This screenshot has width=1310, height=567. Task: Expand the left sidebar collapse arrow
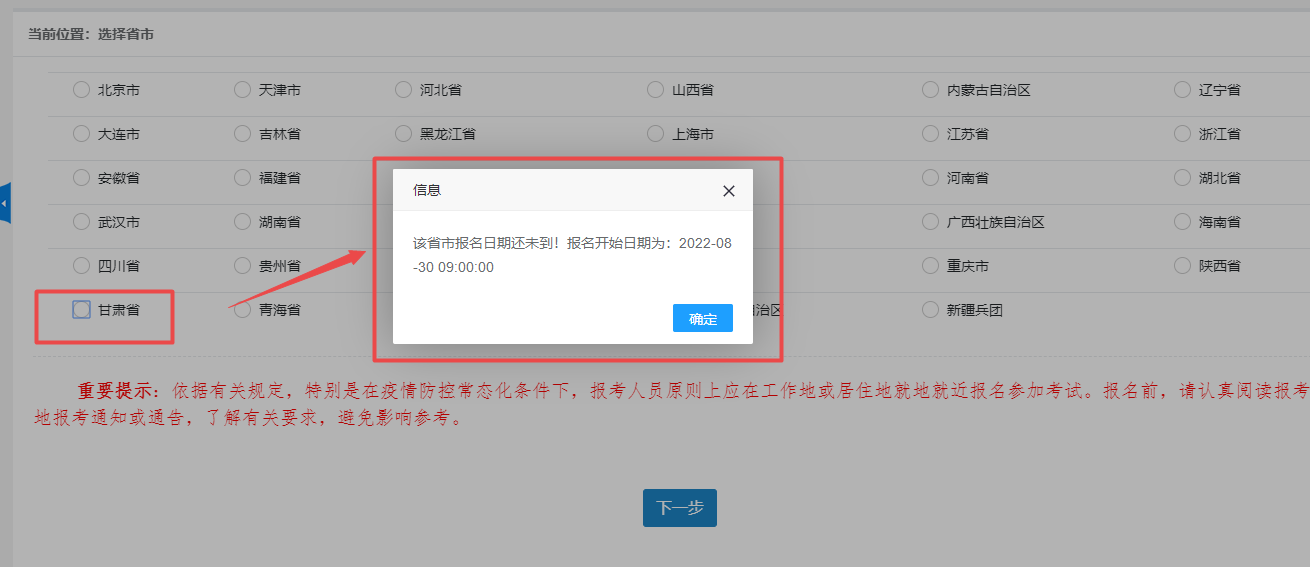click(5, 203)
